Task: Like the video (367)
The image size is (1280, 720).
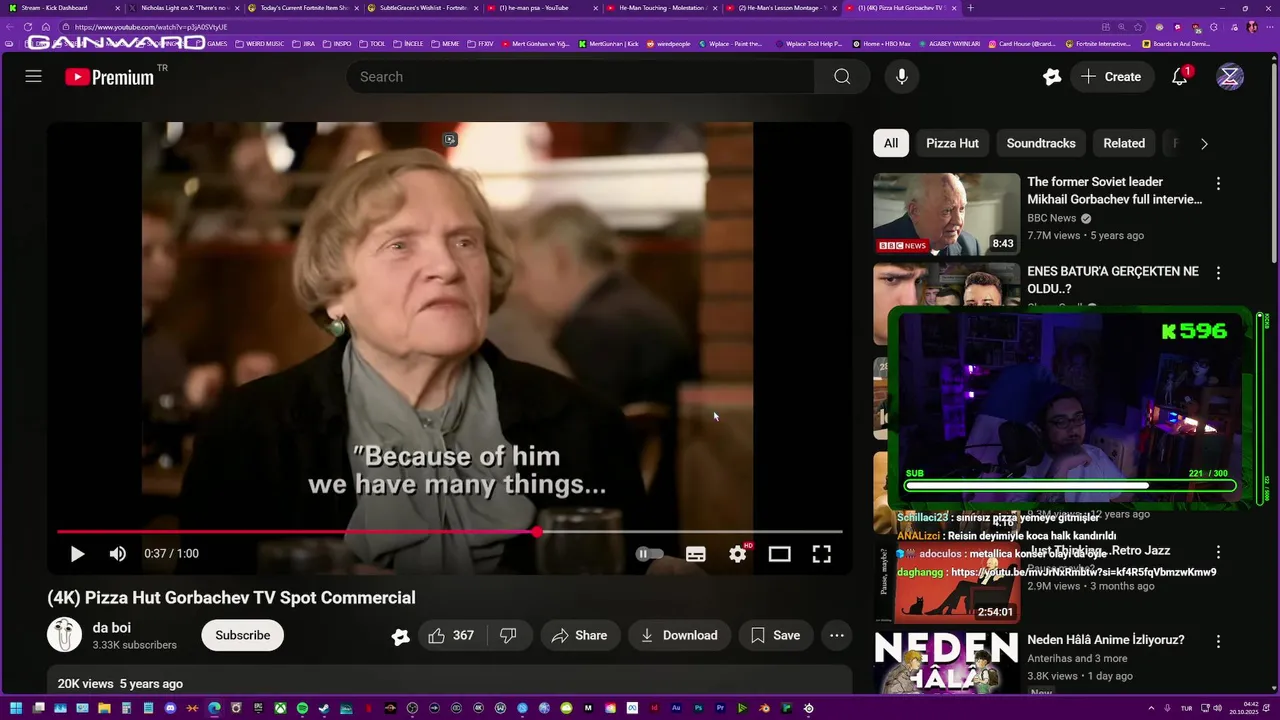Action: click(x=450, y=635)
